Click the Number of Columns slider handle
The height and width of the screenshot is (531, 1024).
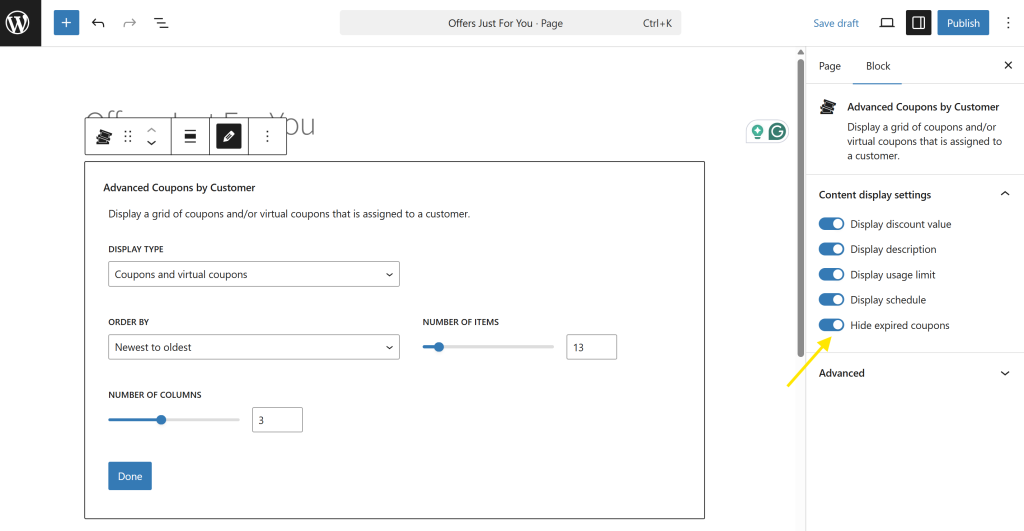[161, 420]
